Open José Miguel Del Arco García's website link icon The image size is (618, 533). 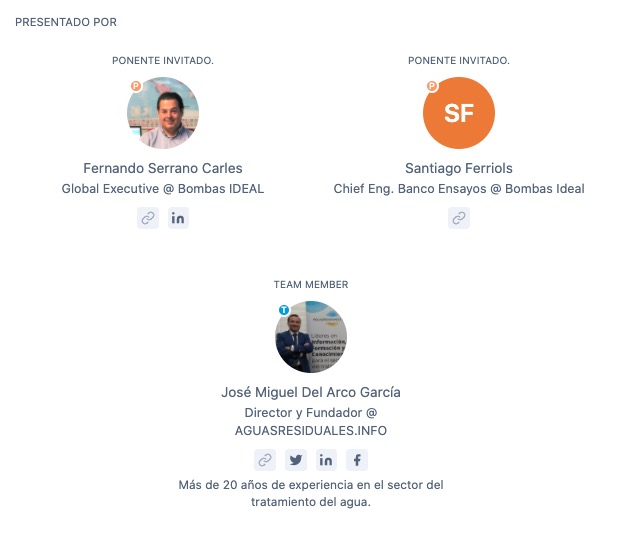pos(265,460)
